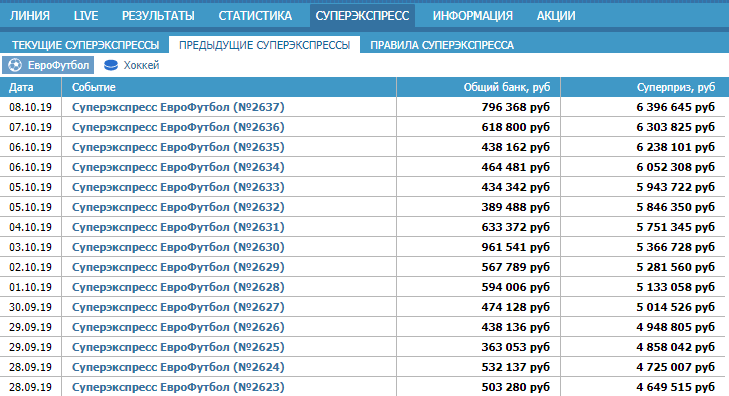The width and height of the screenshot is (729, 396).
Task: Click the bank value 363 053 руб
Action: (x=516, y=347)
